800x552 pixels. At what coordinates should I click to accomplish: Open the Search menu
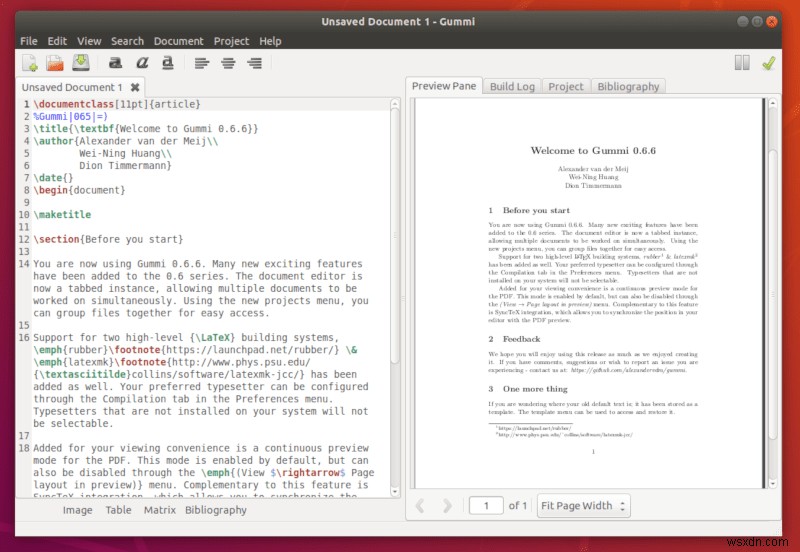tap(127, 41)
